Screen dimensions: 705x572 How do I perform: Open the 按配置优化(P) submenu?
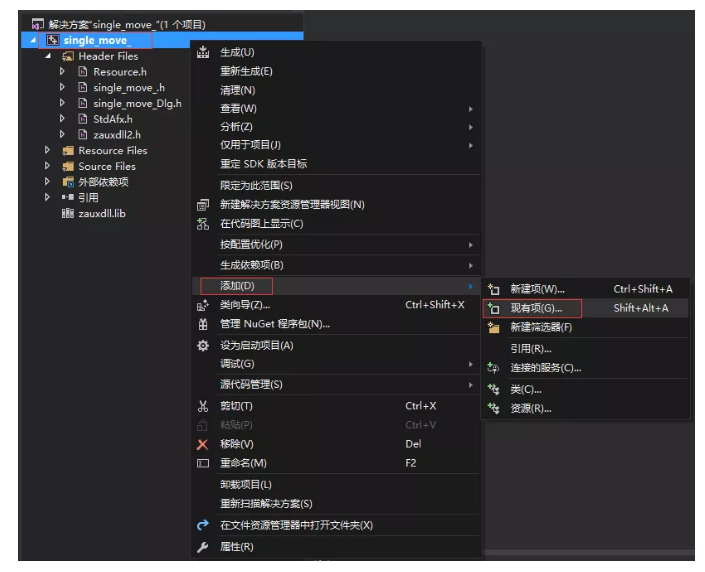coord(336,245)
